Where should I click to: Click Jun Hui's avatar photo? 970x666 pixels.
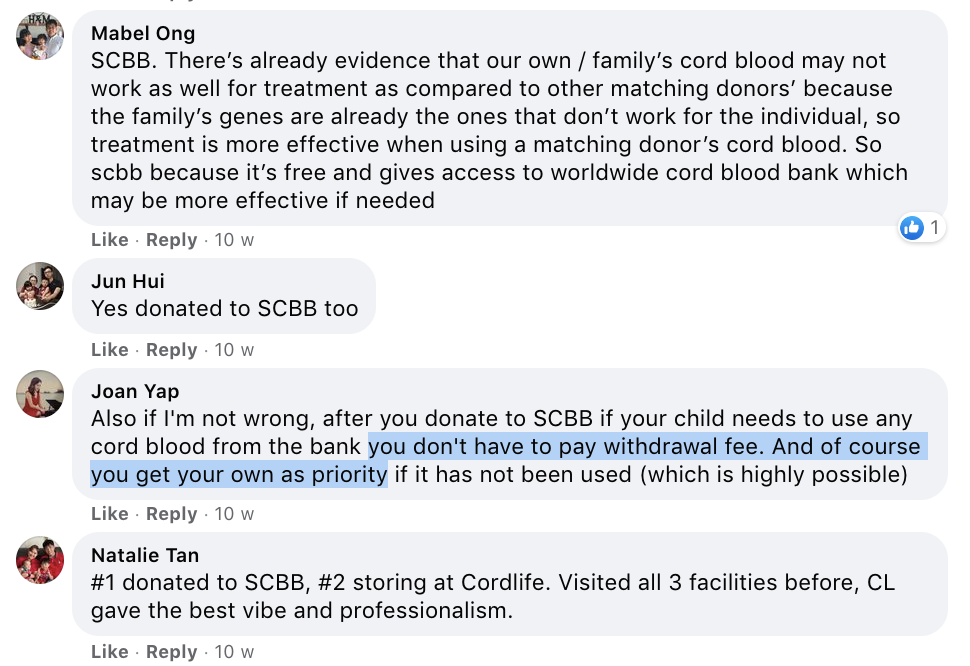pos(40,285)
